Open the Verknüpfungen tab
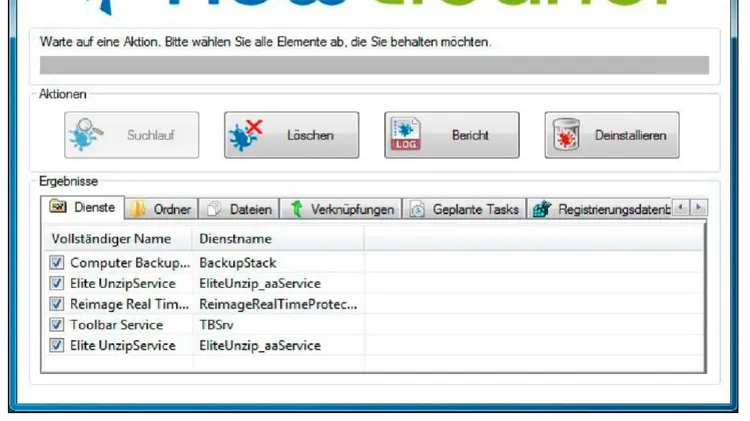 pos(341,209)
